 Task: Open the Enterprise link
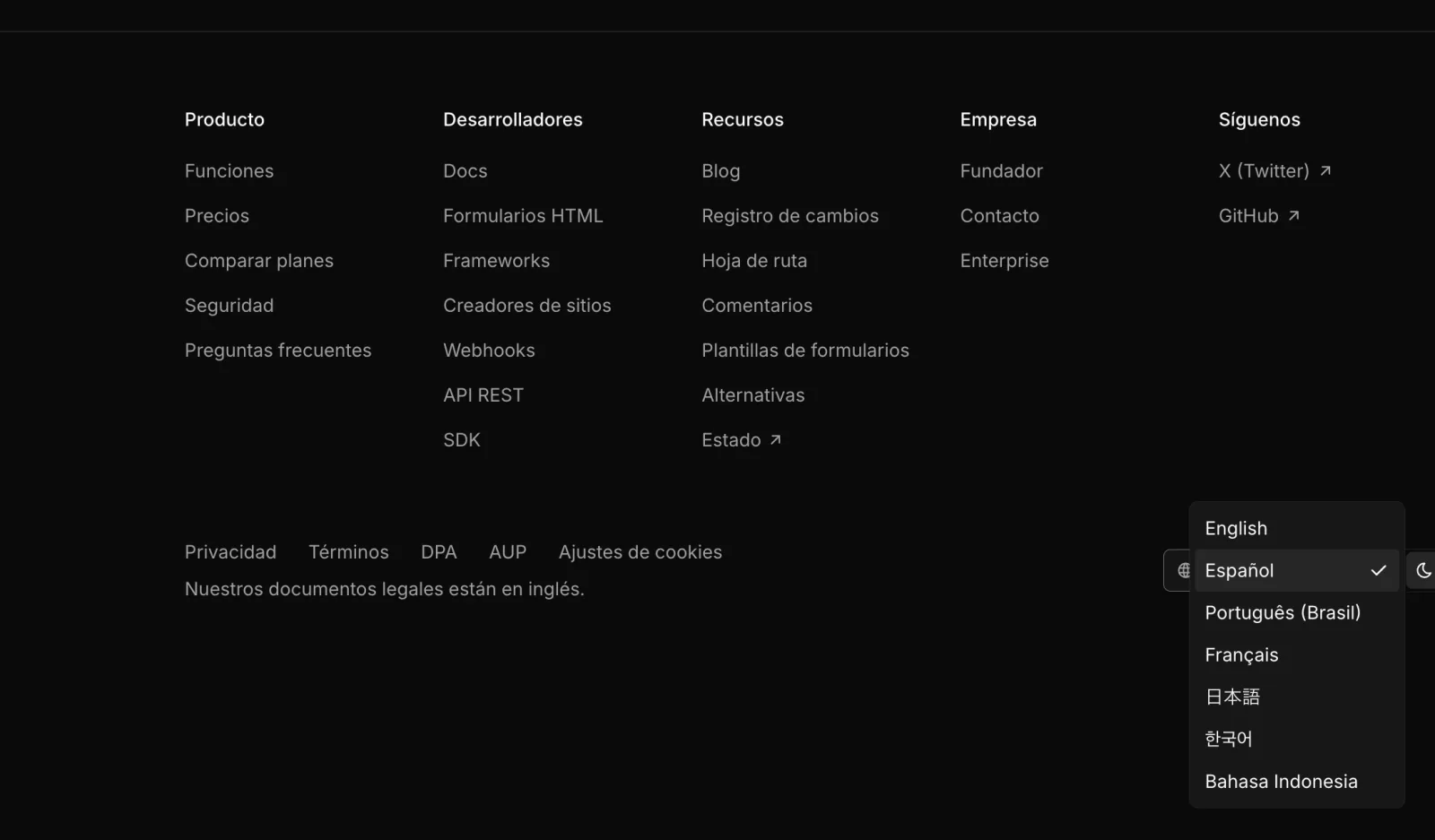(1004, 260)
